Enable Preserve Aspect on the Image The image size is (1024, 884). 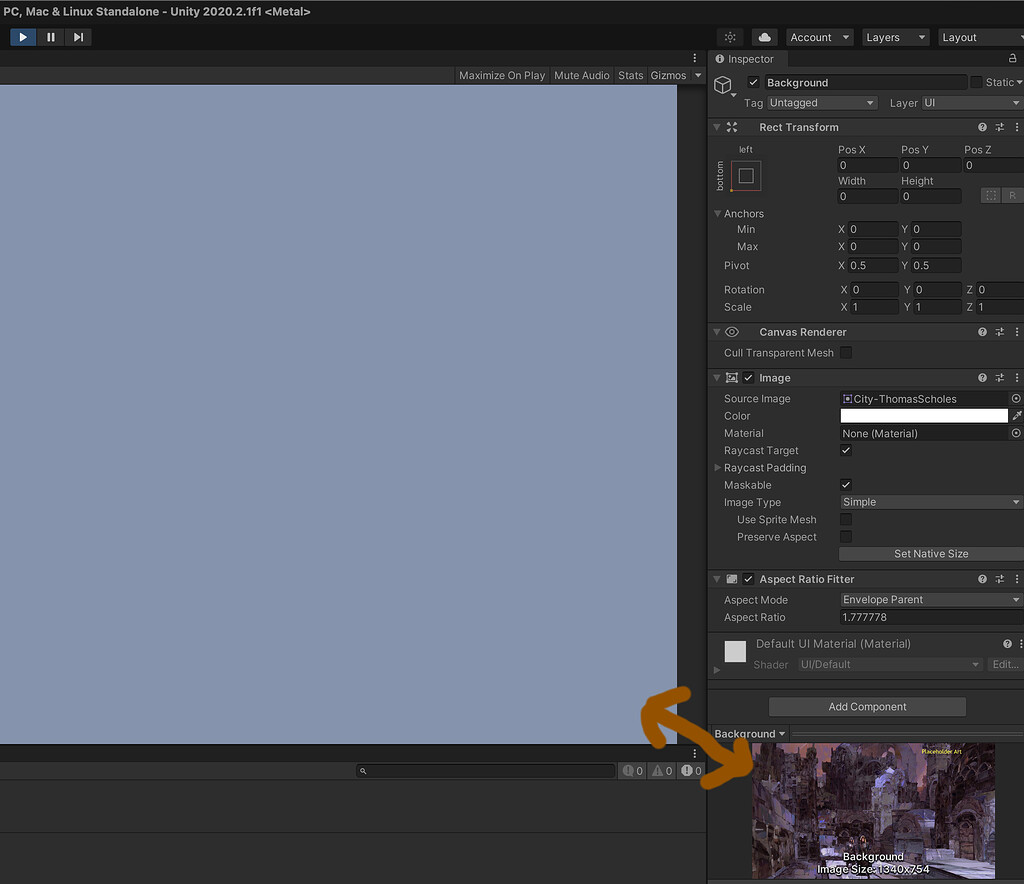[x=845, y=536]
